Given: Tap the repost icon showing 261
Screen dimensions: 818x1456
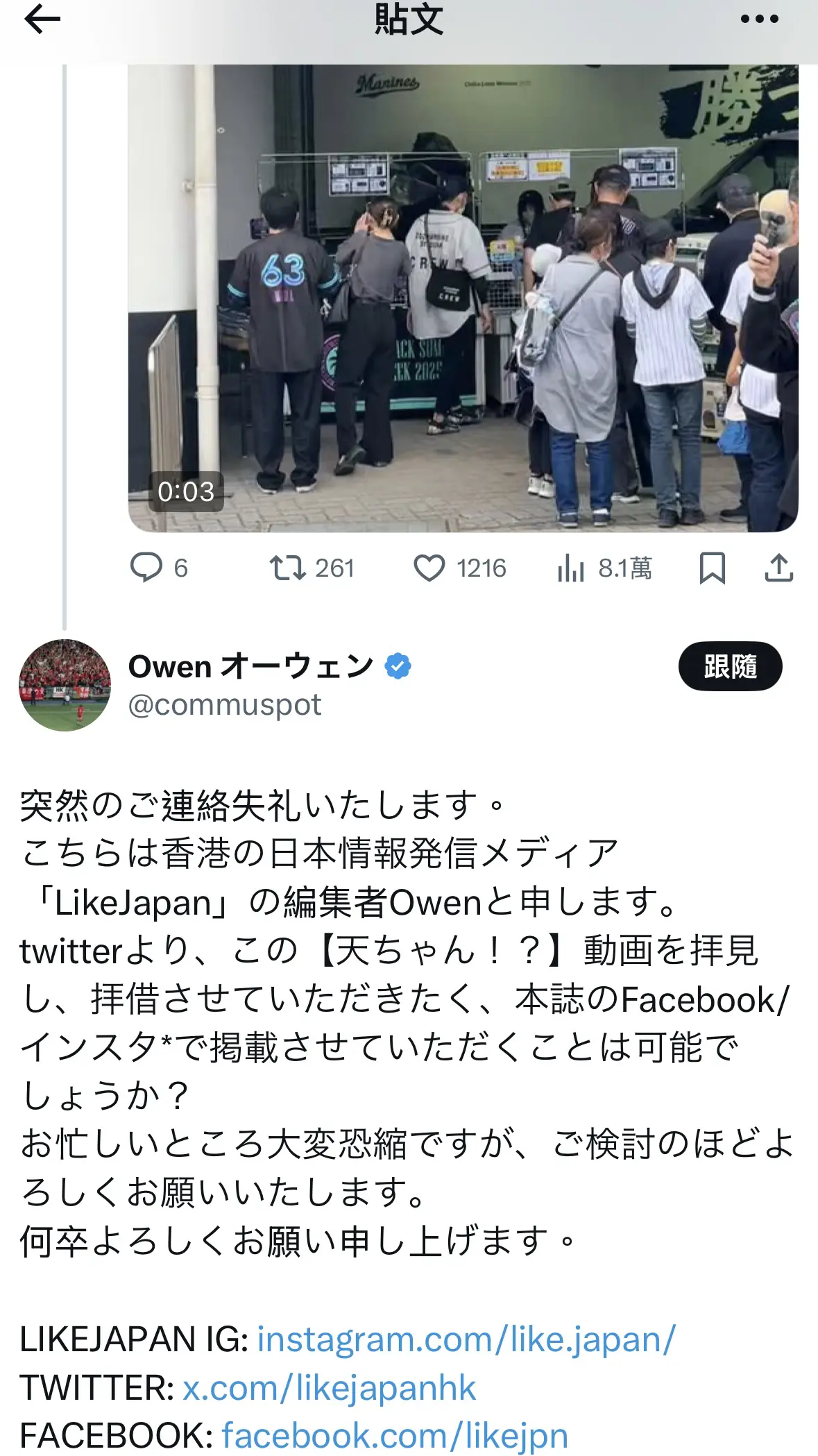Looking at the screenshot, I should (287, 568).
